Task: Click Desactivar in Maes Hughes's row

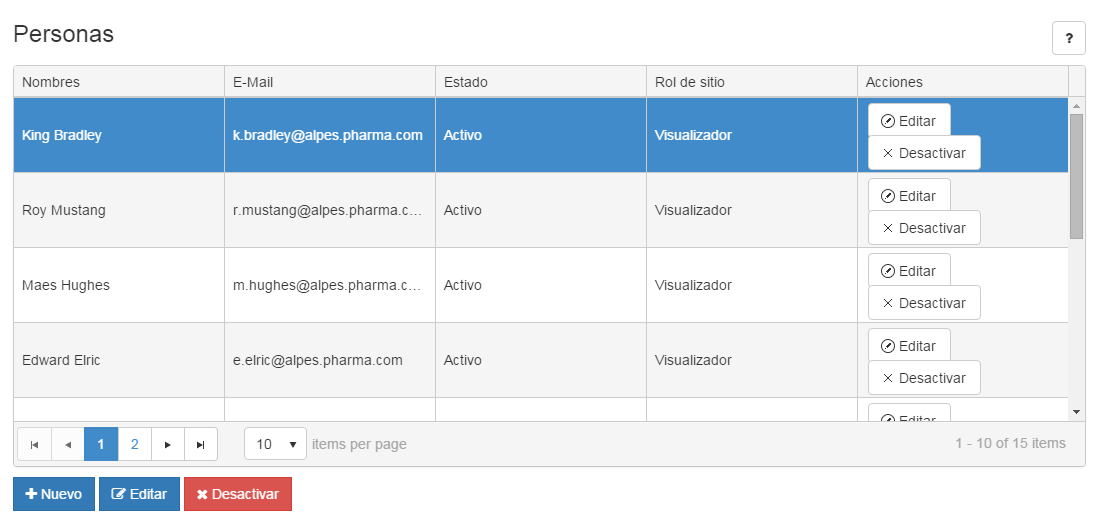Action: point(924,303)
